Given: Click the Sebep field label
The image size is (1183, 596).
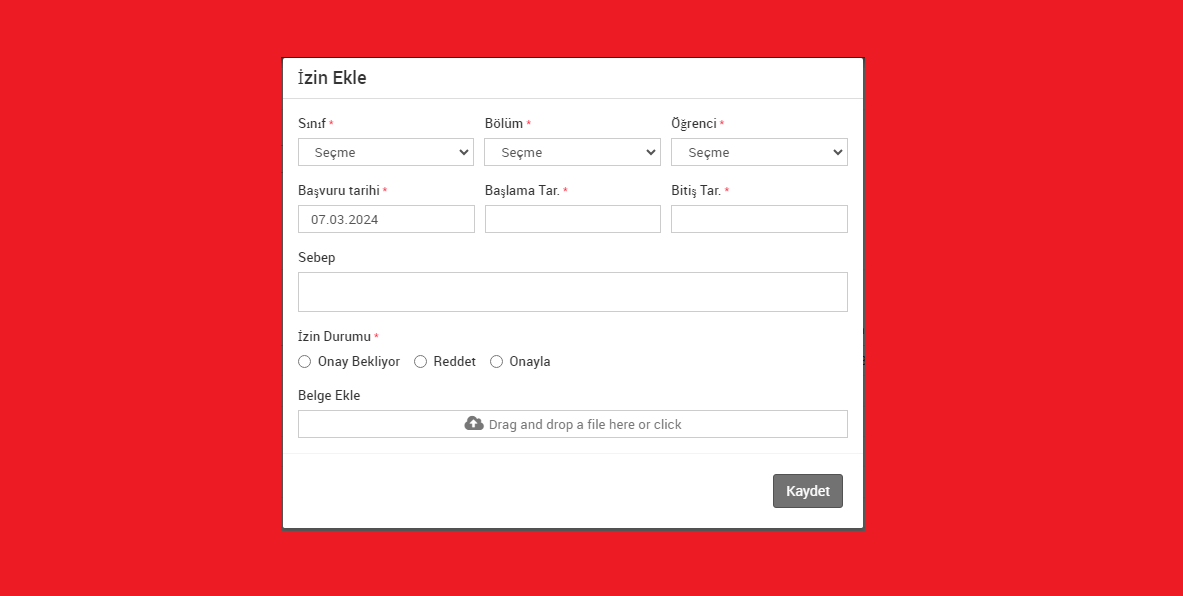Looking at the screenshot, I should pos(317,258).
